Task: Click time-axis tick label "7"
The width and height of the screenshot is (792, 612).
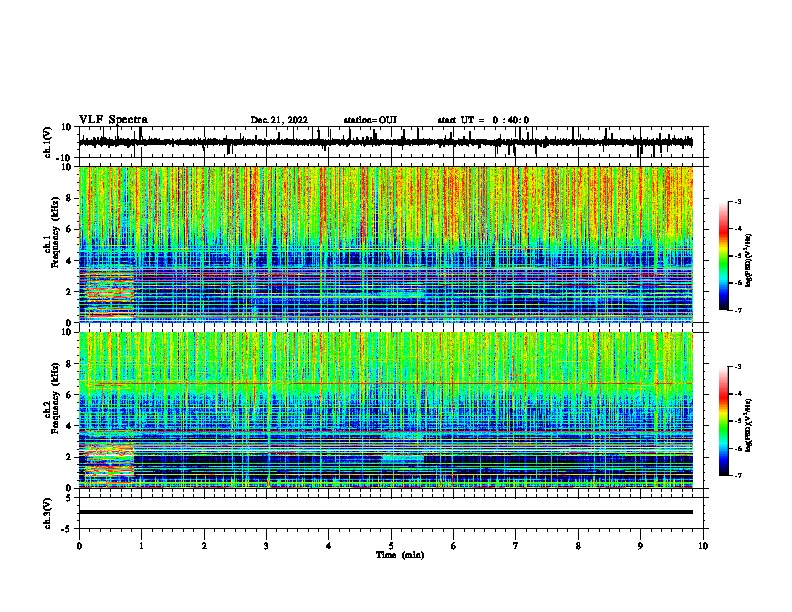Action: tap(516, 546)
